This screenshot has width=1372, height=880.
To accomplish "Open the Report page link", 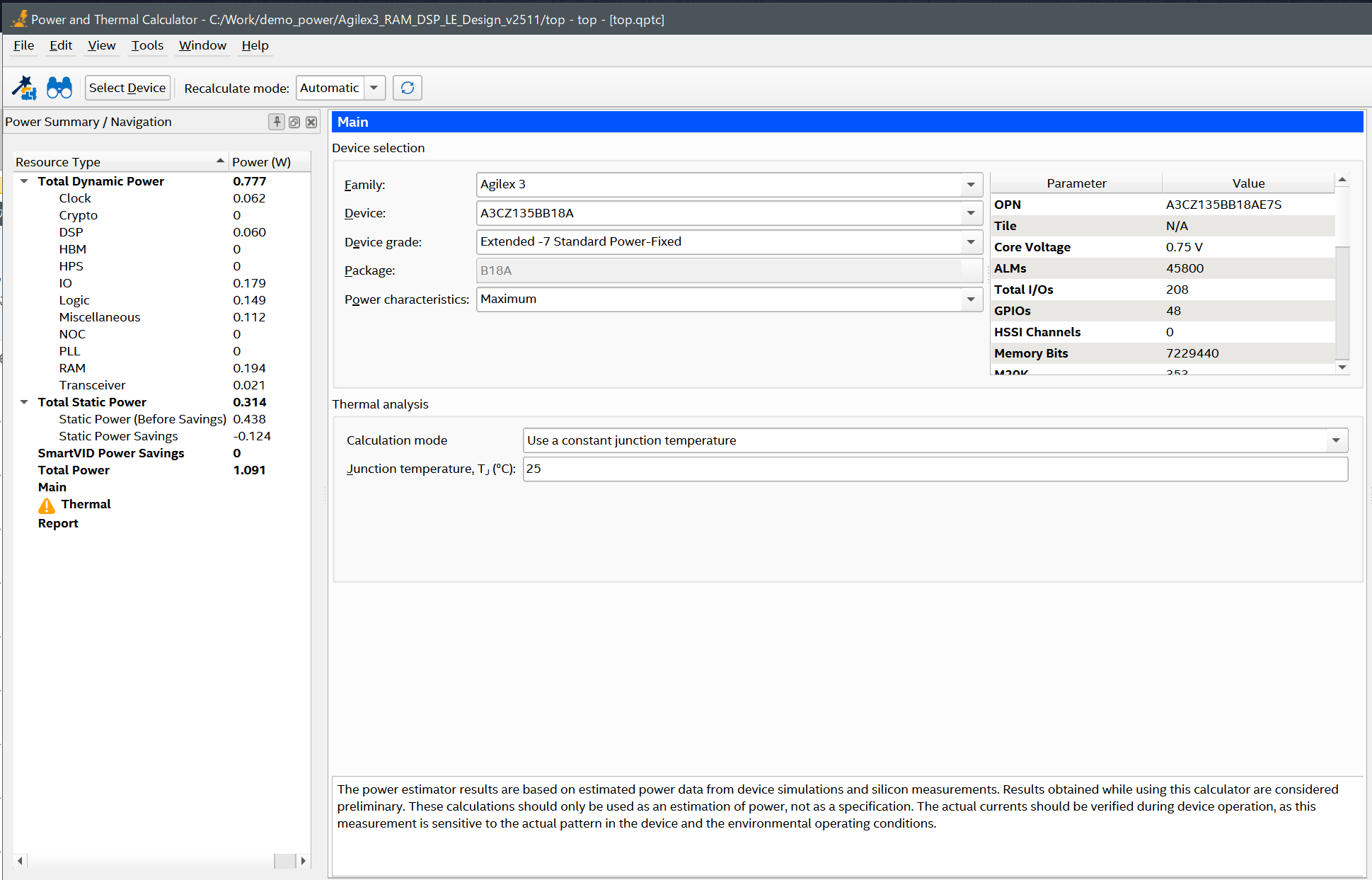I will coord(58,523).
